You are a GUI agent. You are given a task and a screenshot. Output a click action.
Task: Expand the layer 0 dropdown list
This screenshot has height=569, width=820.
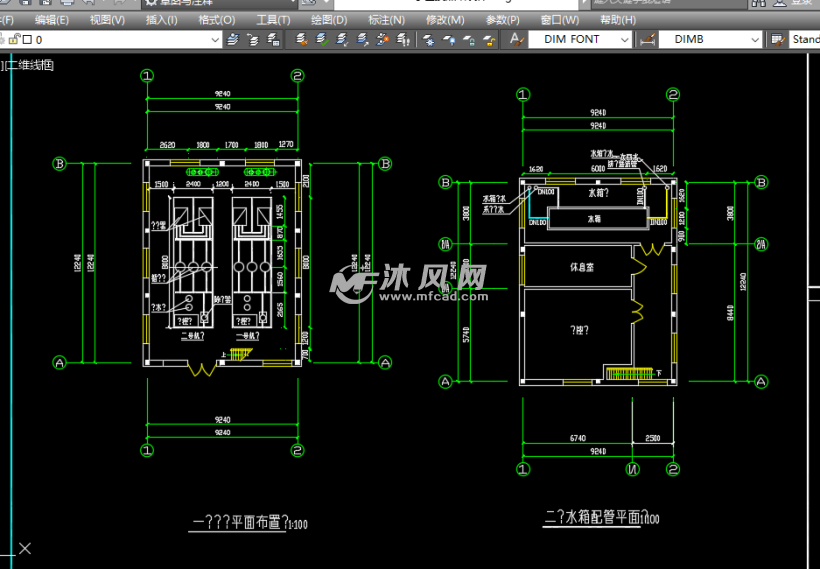pos(214,40)
